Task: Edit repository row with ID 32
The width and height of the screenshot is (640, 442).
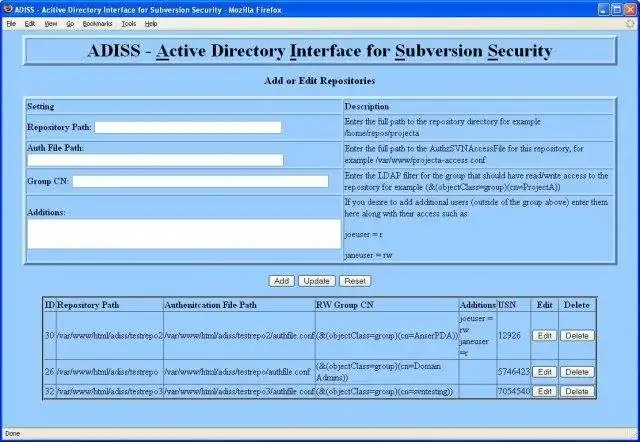Action: pyautogui.click(x=544, y=391)
